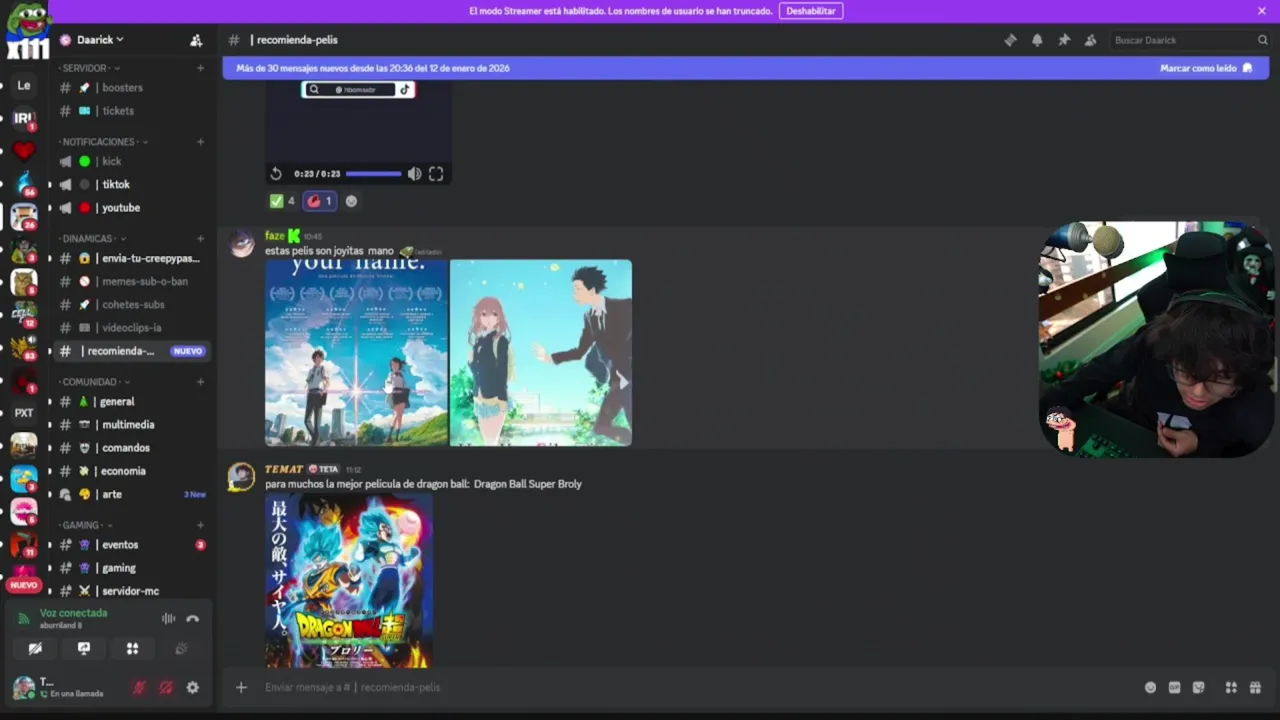Select the recomienda-pelis channel in sidebar

tap(132, 351)
